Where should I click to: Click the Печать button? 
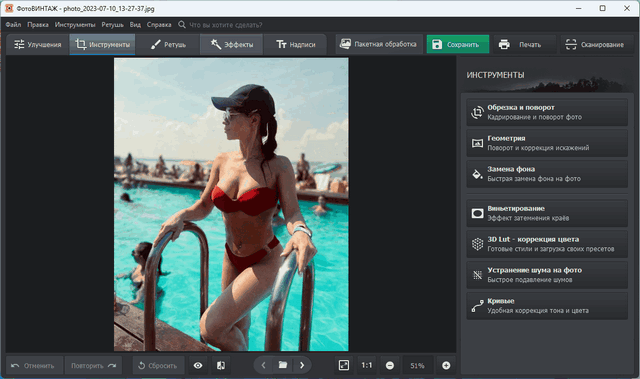click(524, 44)
